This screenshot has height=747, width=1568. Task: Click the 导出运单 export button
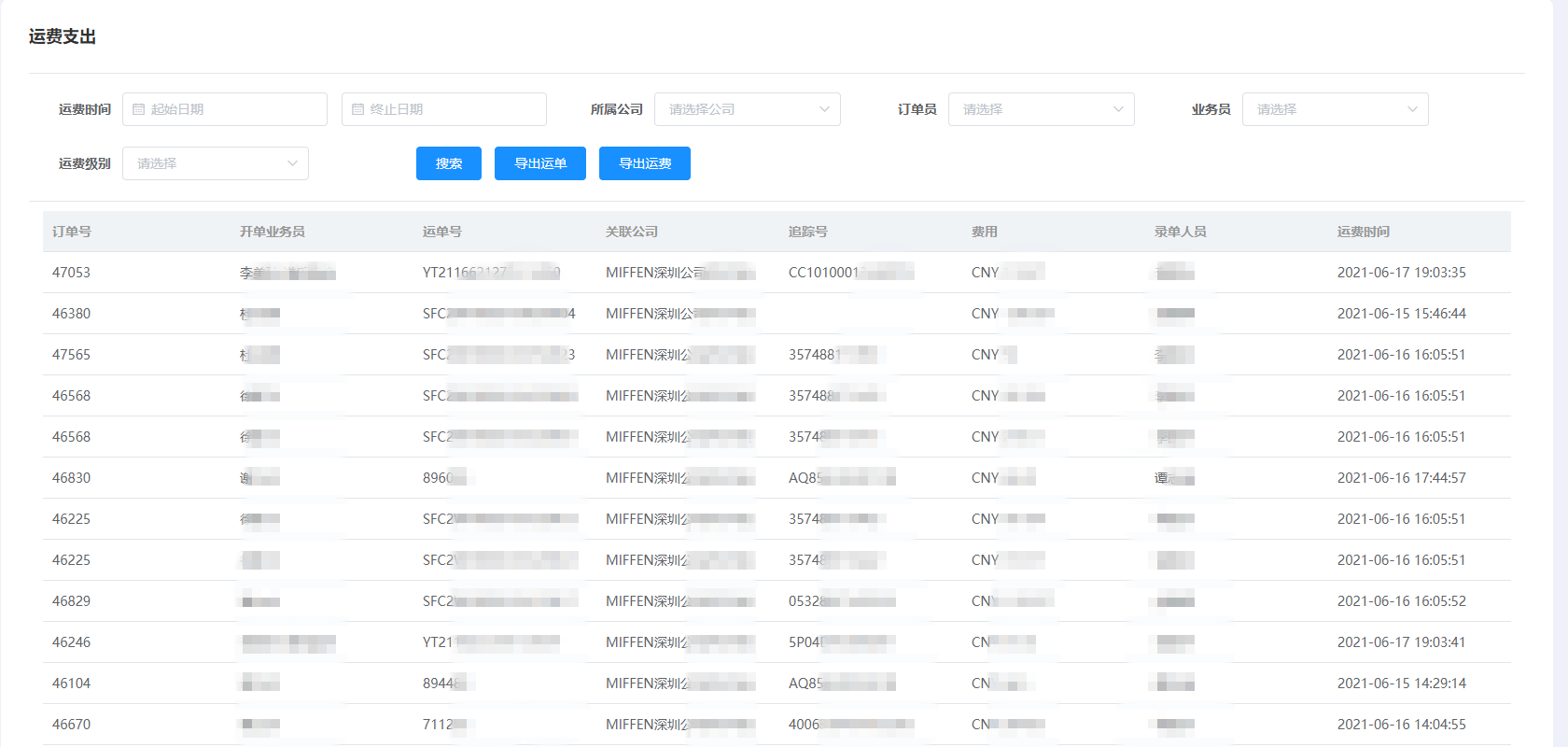540,163
